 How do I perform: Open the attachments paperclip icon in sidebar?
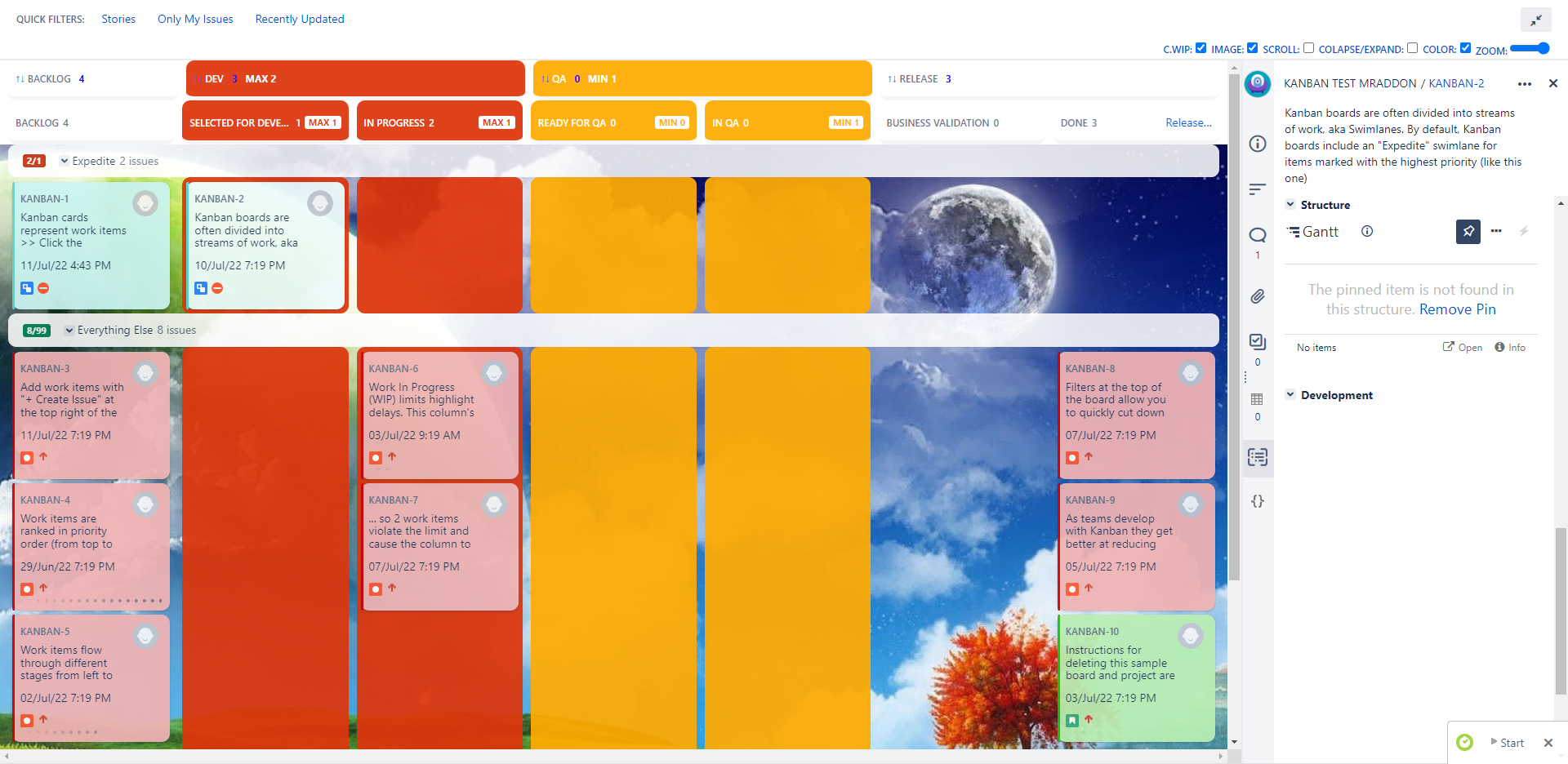pos(1258,296)
